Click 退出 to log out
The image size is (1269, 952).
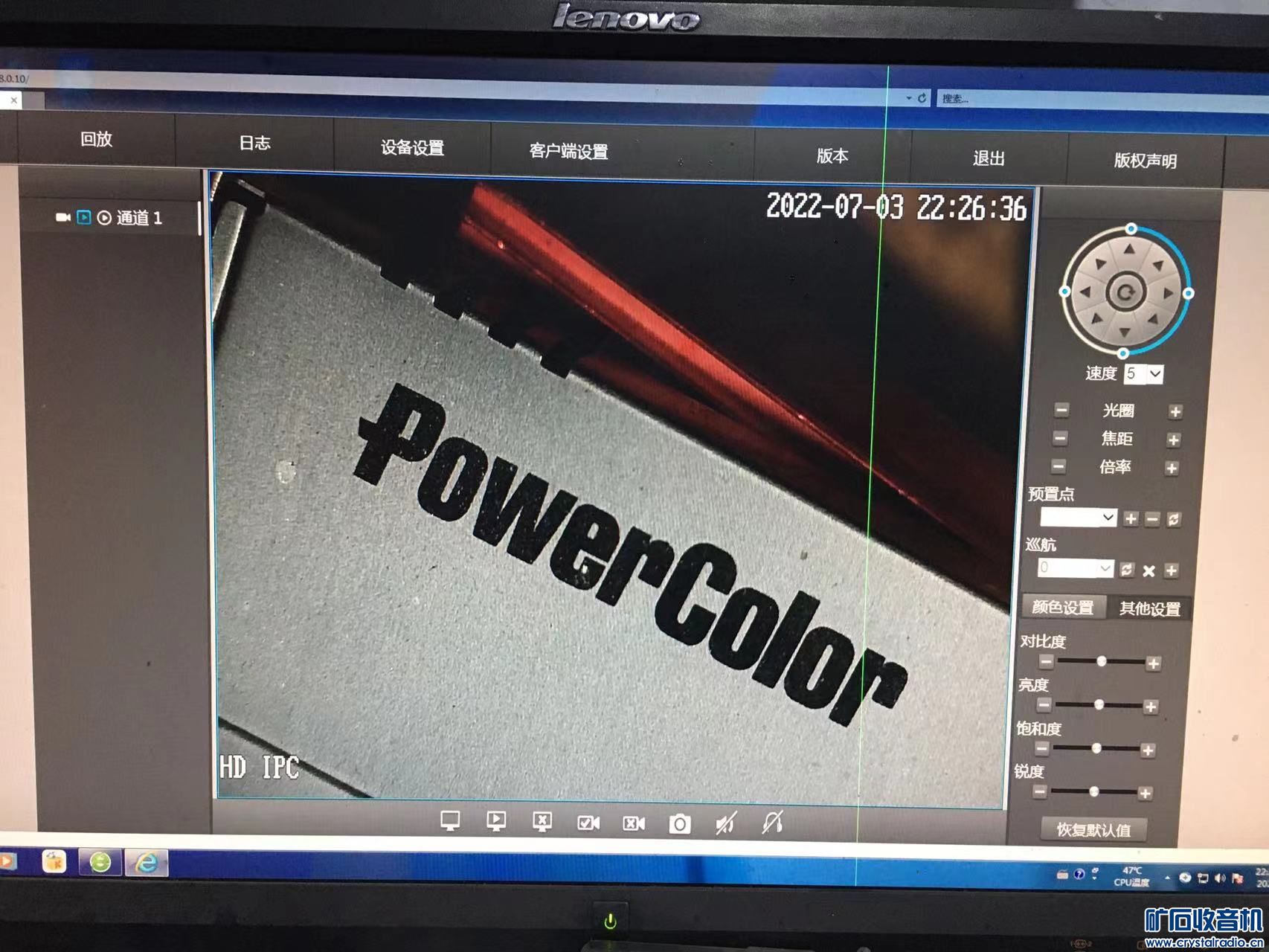point(989,158)
